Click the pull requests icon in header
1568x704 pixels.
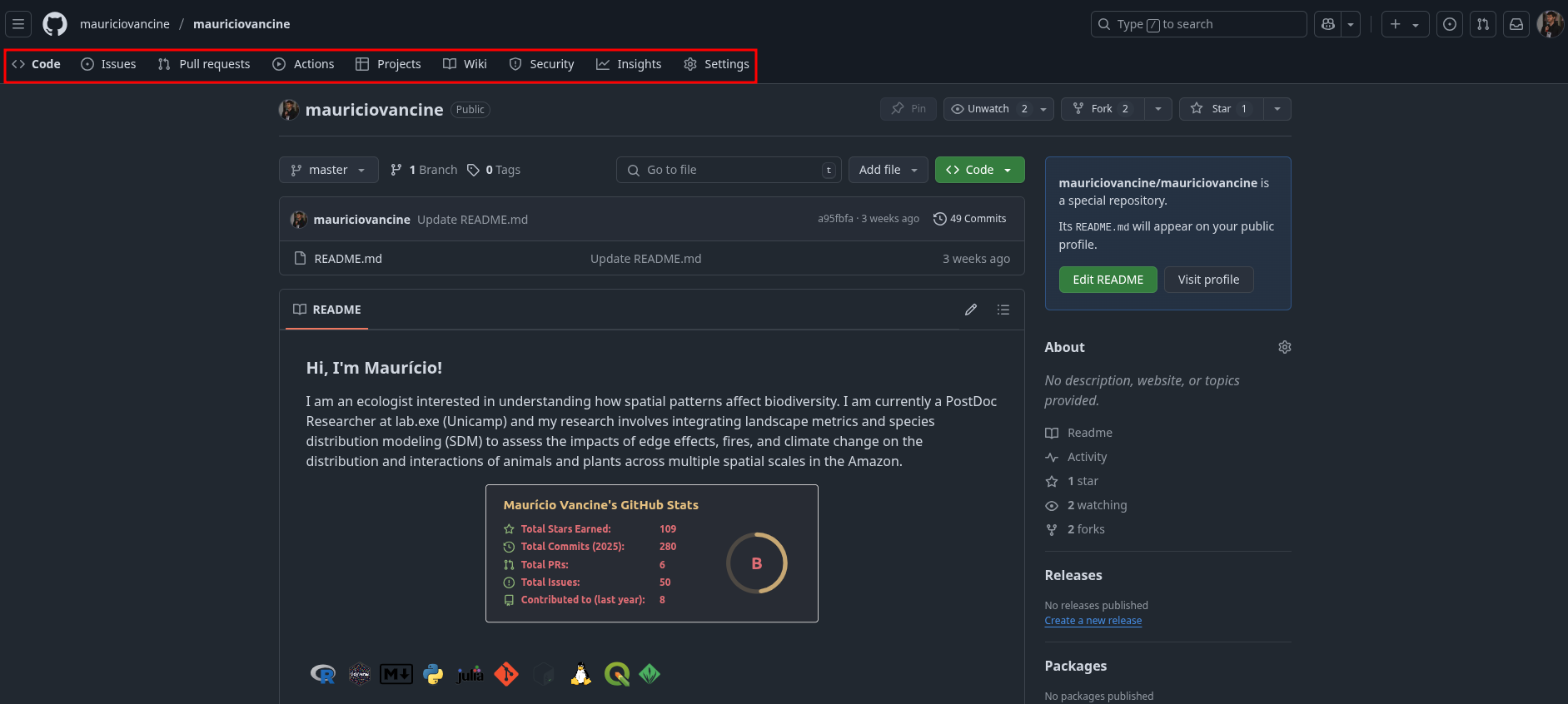(x=1483, y=24)
